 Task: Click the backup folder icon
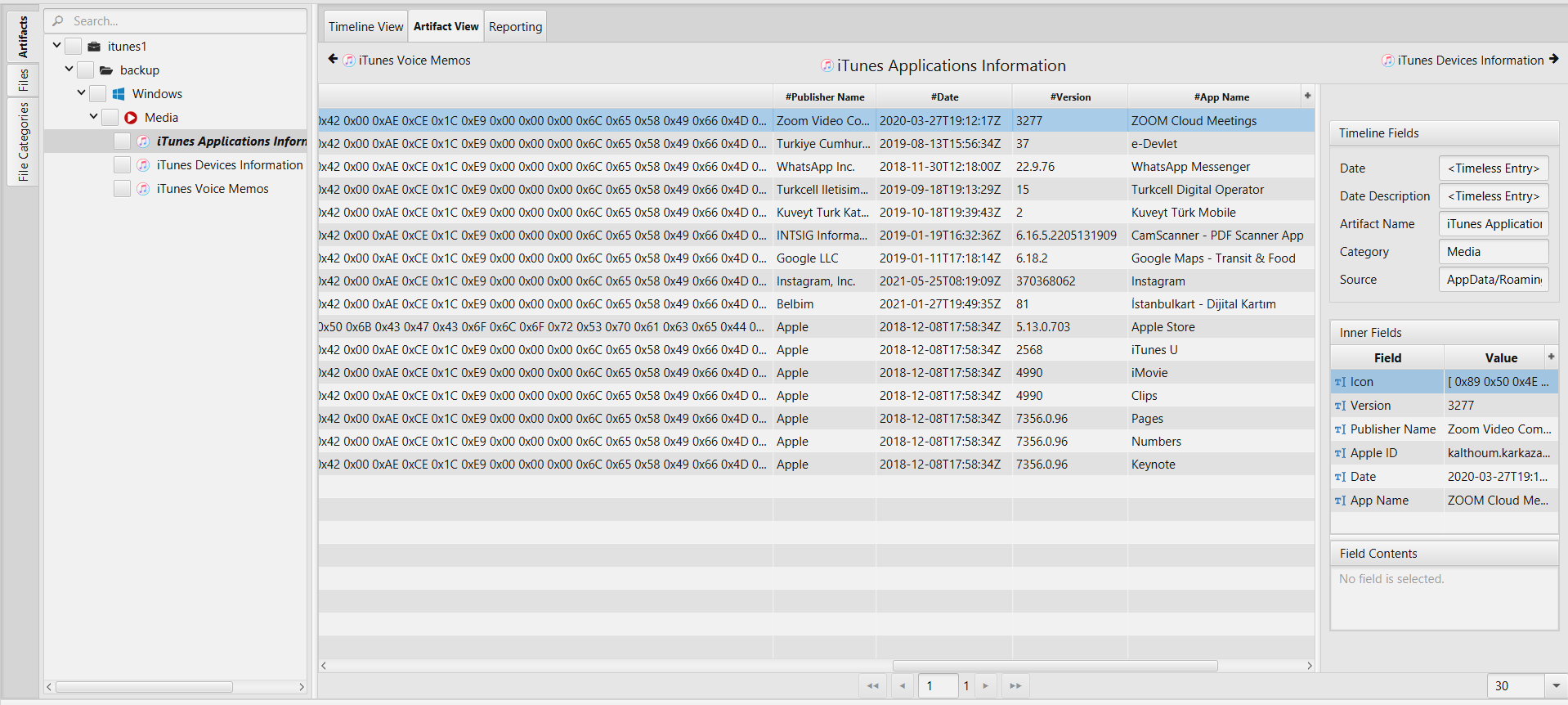[106, 70]
